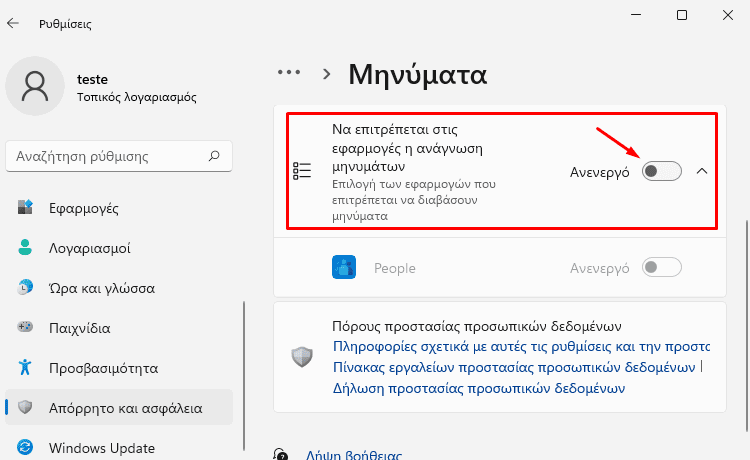Click the Λήψη βοήθειας link

(x=354, y=454)
